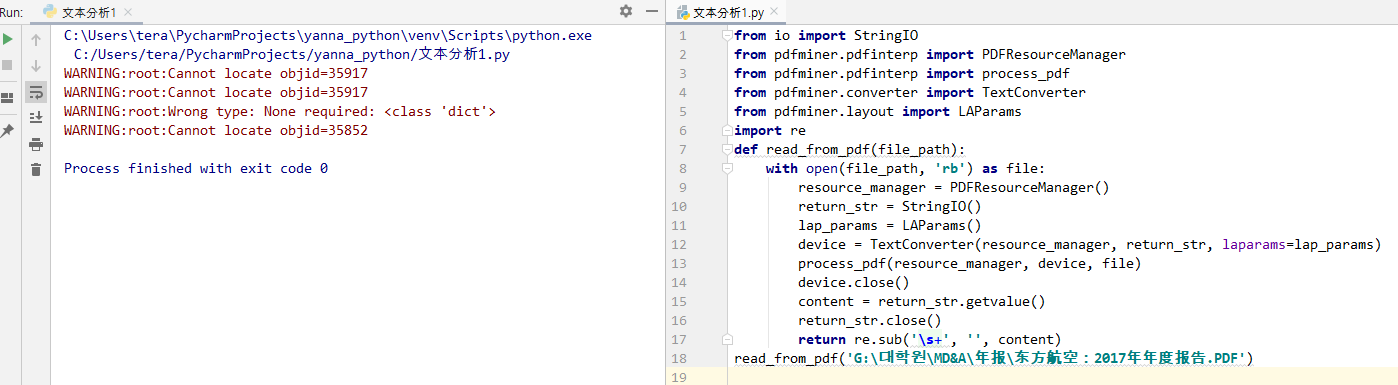Viewport: 1398px width, 385px height.
Task: Collapse the read_from_pdf function fold marker
Action: pyautogui.click(x=726, y=149)
